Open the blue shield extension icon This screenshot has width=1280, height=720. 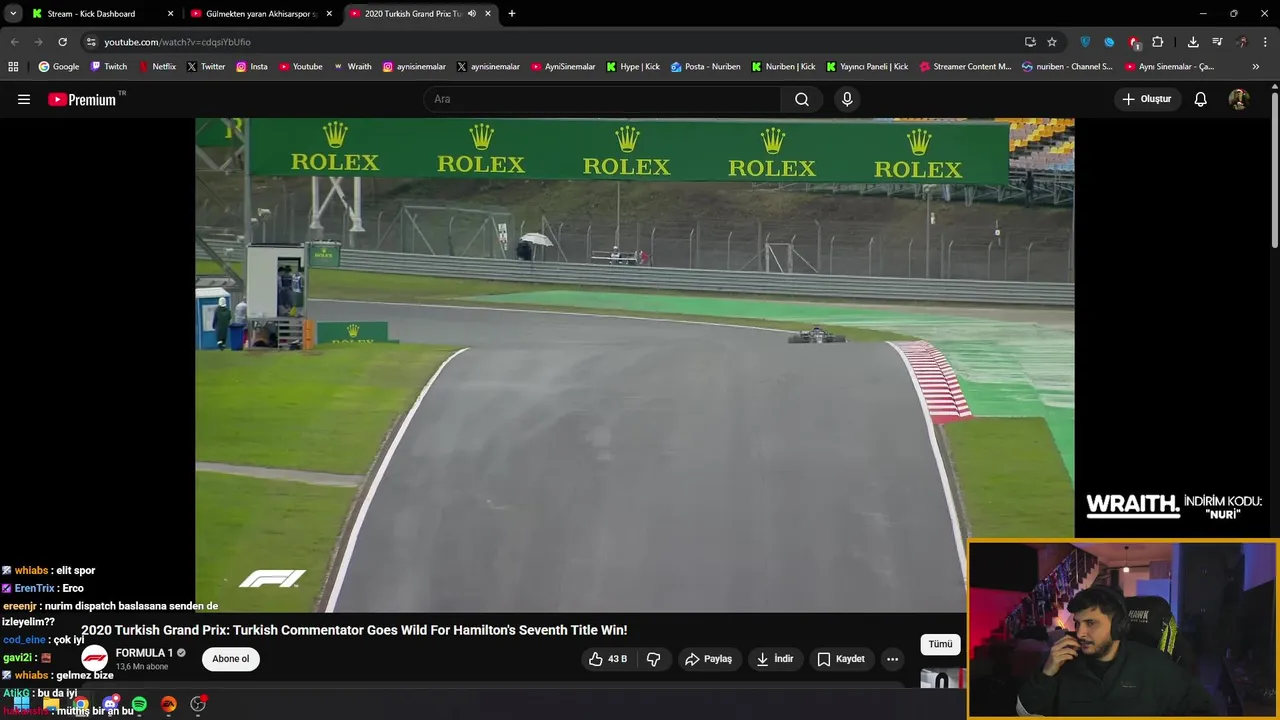click(x=1085, y=42)
